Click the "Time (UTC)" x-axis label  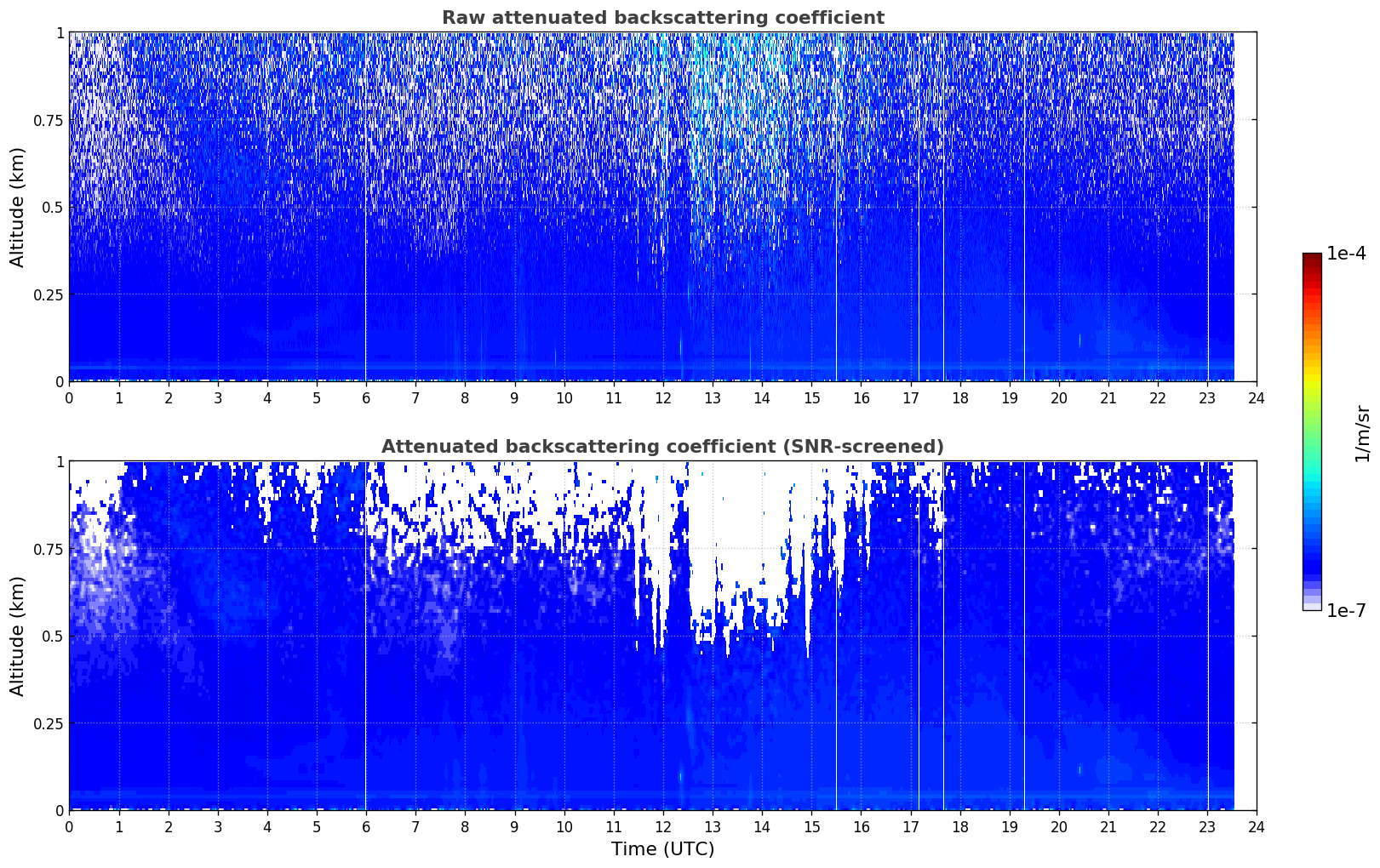662,848
